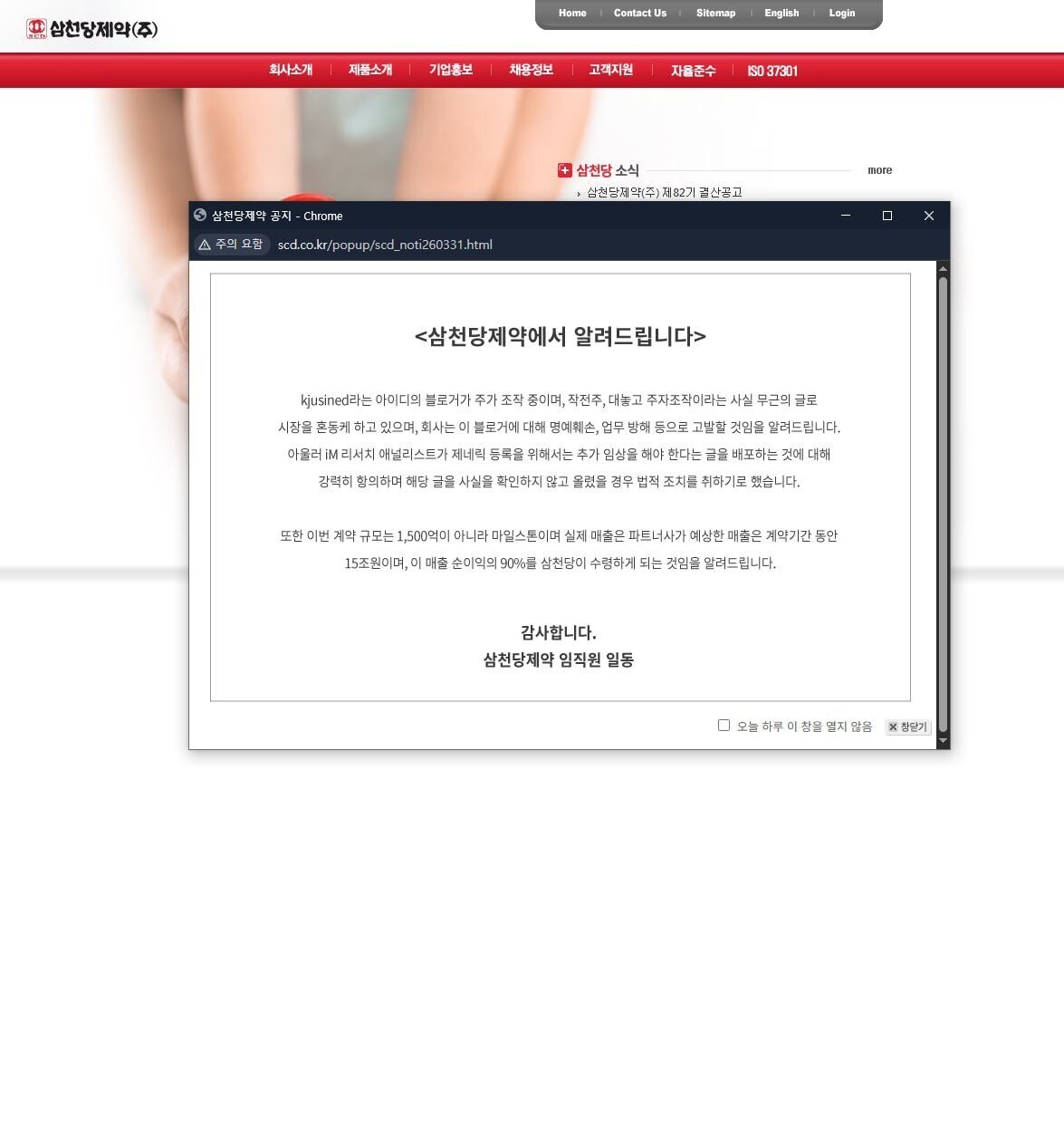The image size is (1064, 1145).
Task: Check 오늘 하루 이 창을 열지 않음
Action: pyautogui.click(x=724, y=725)
